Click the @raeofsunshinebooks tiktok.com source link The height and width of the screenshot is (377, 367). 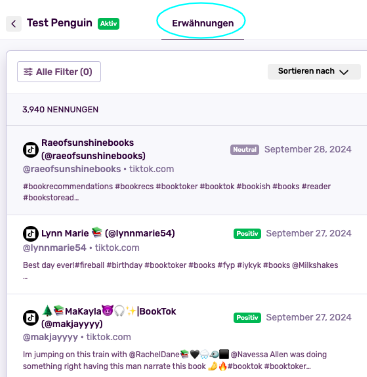[98, 169]
